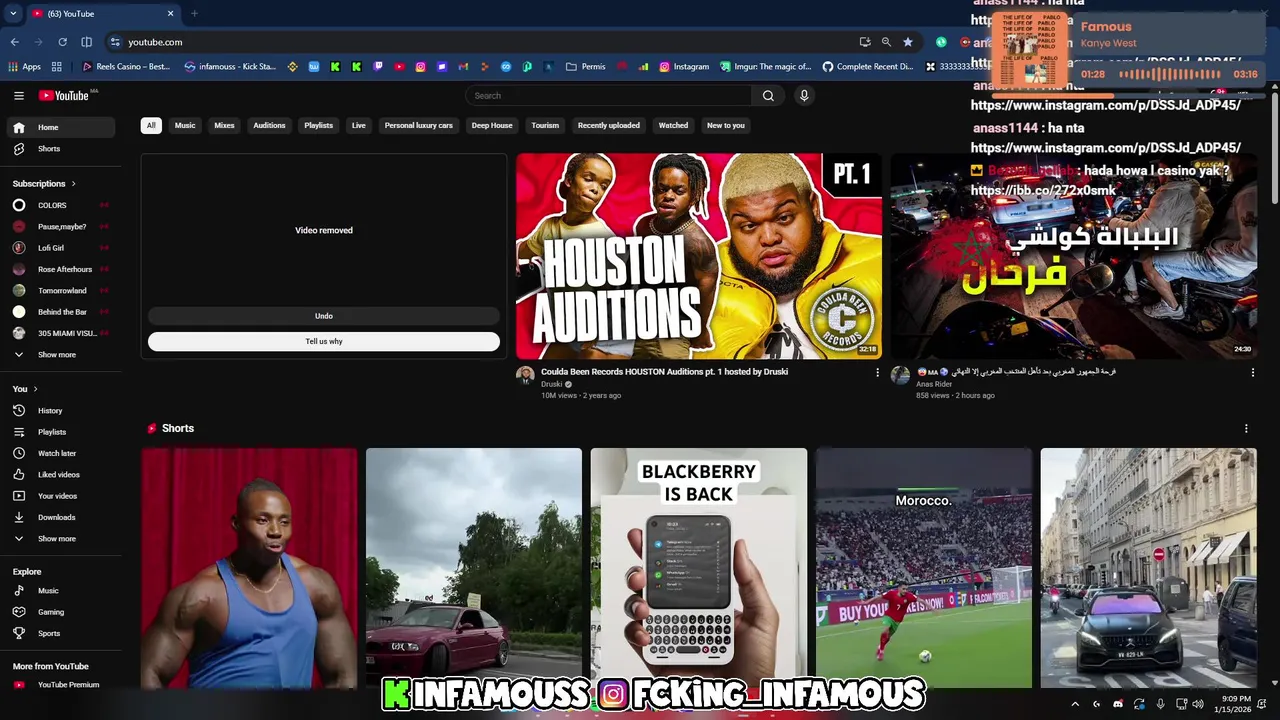Select the Personal luxury cars chip
1280x720 pixels.
click(419, 126)
